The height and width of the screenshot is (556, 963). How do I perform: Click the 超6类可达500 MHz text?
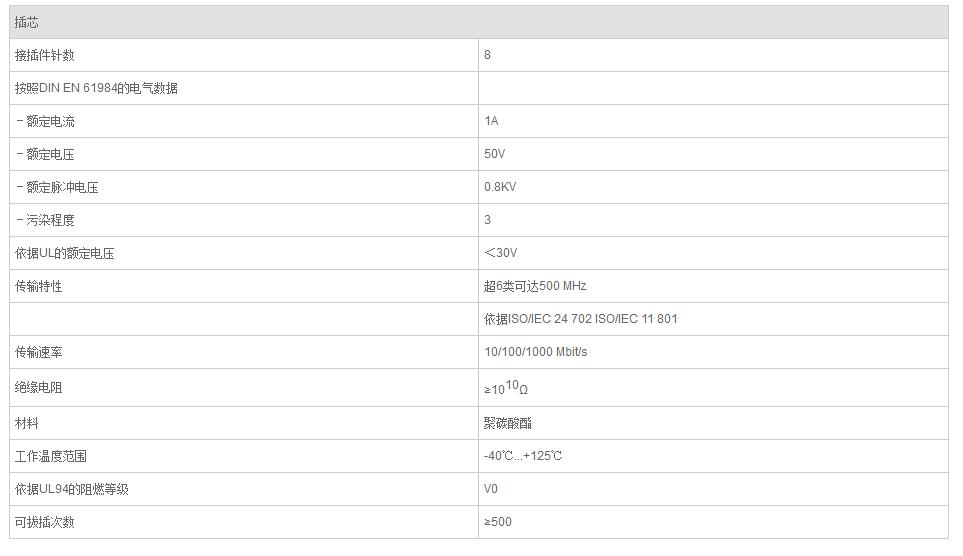click(x=535, y=286)
